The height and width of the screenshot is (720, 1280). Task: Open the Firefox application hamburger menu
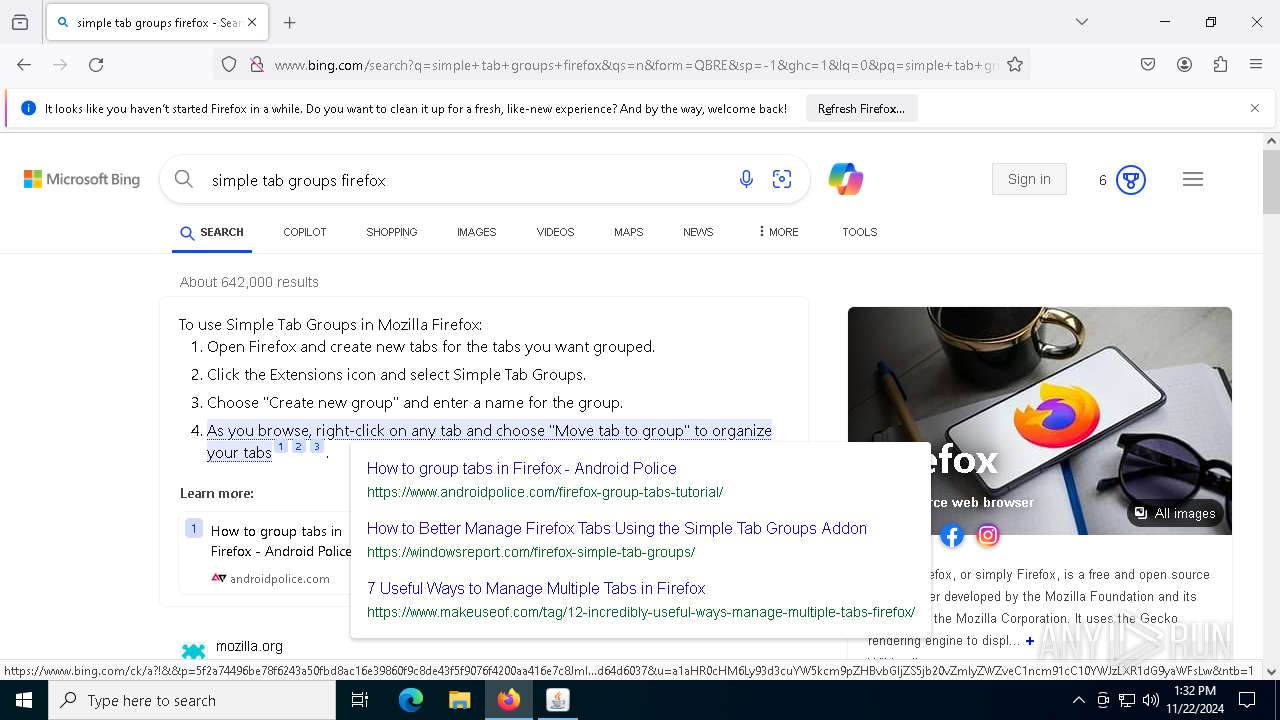(1256, 64)
